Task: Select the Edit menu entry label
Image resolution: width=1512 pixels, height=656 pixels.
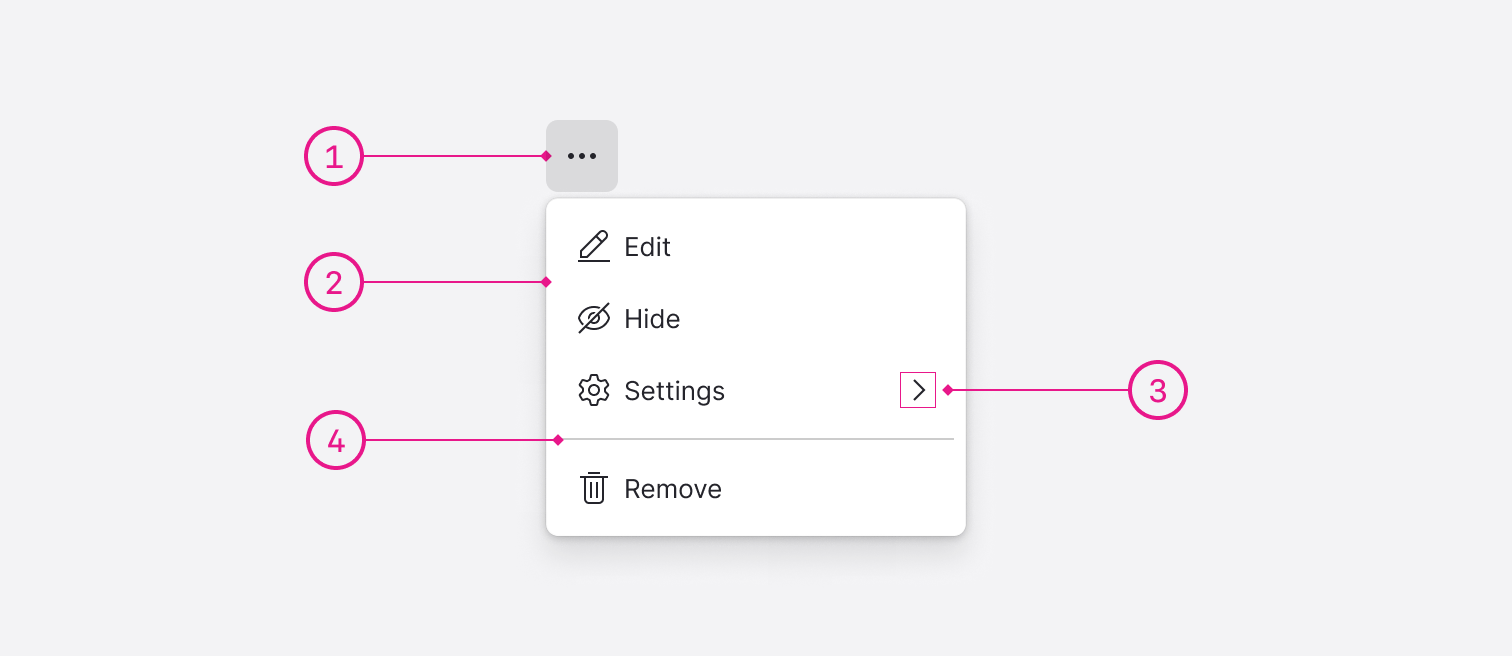Action: (647, 247)
